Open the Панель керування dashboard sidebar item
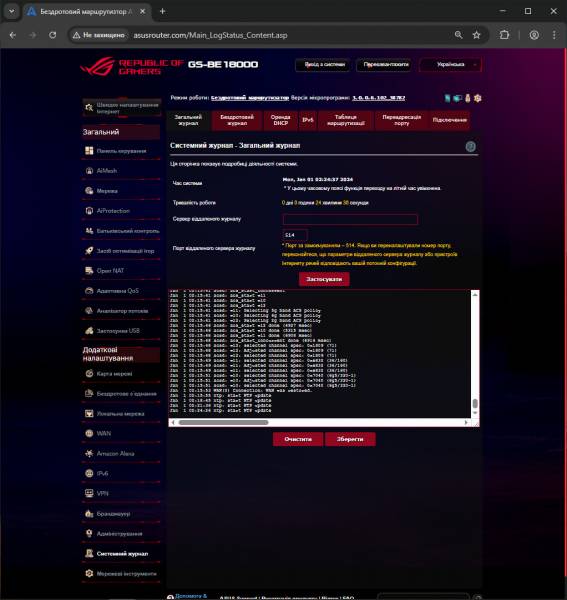This screenshot has height=600, width=567. 121,151
